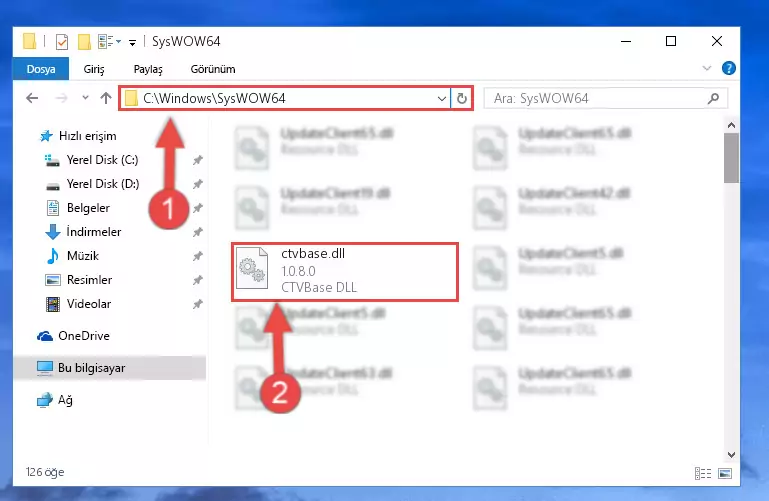The height and width of the screenshot is (501, 769).
Task: Click the Forward navigation arrow
Action: 61,98
